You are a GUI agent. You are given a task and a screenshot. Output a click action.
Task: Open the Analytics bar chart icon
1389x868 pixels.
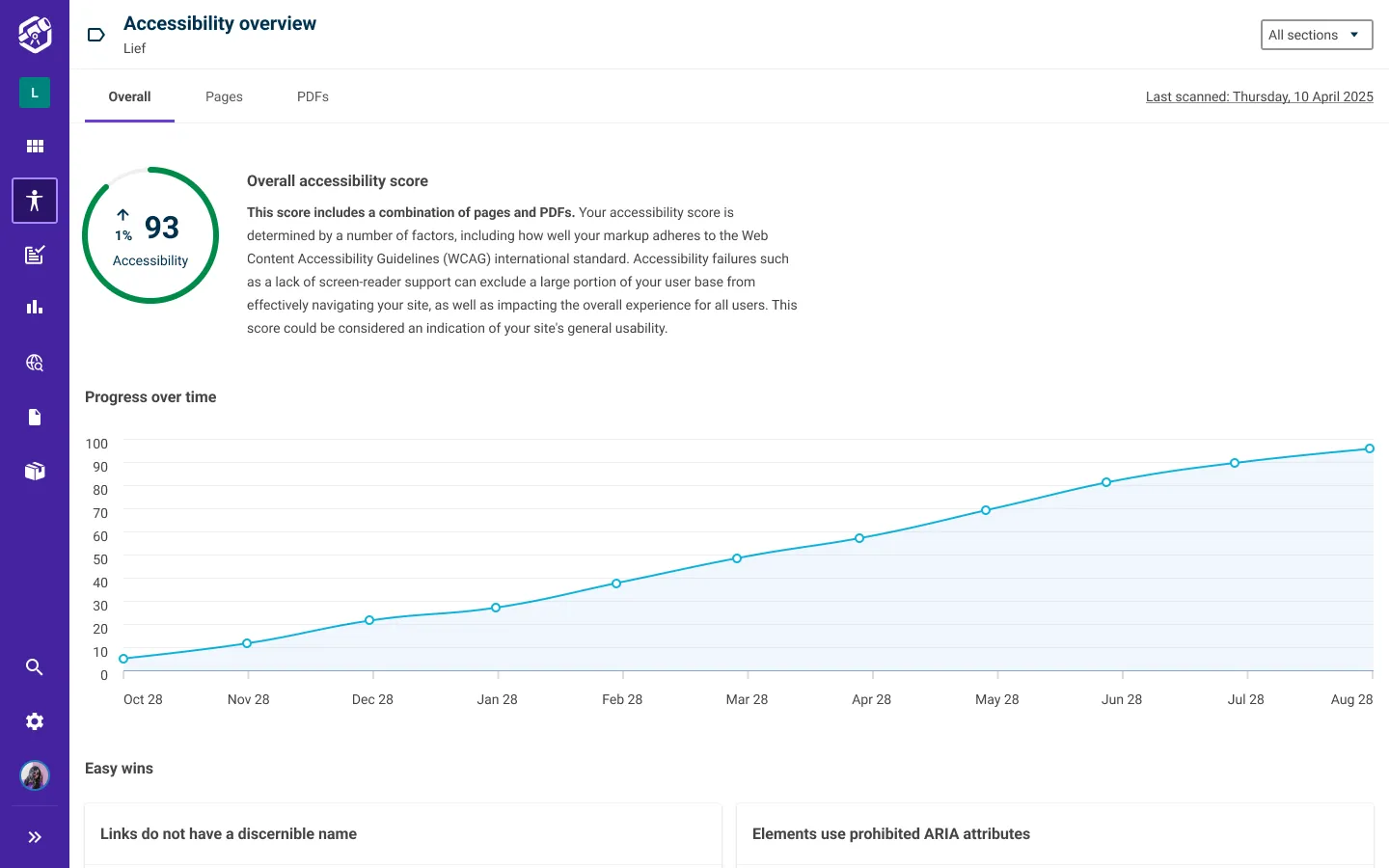[34, 307]
